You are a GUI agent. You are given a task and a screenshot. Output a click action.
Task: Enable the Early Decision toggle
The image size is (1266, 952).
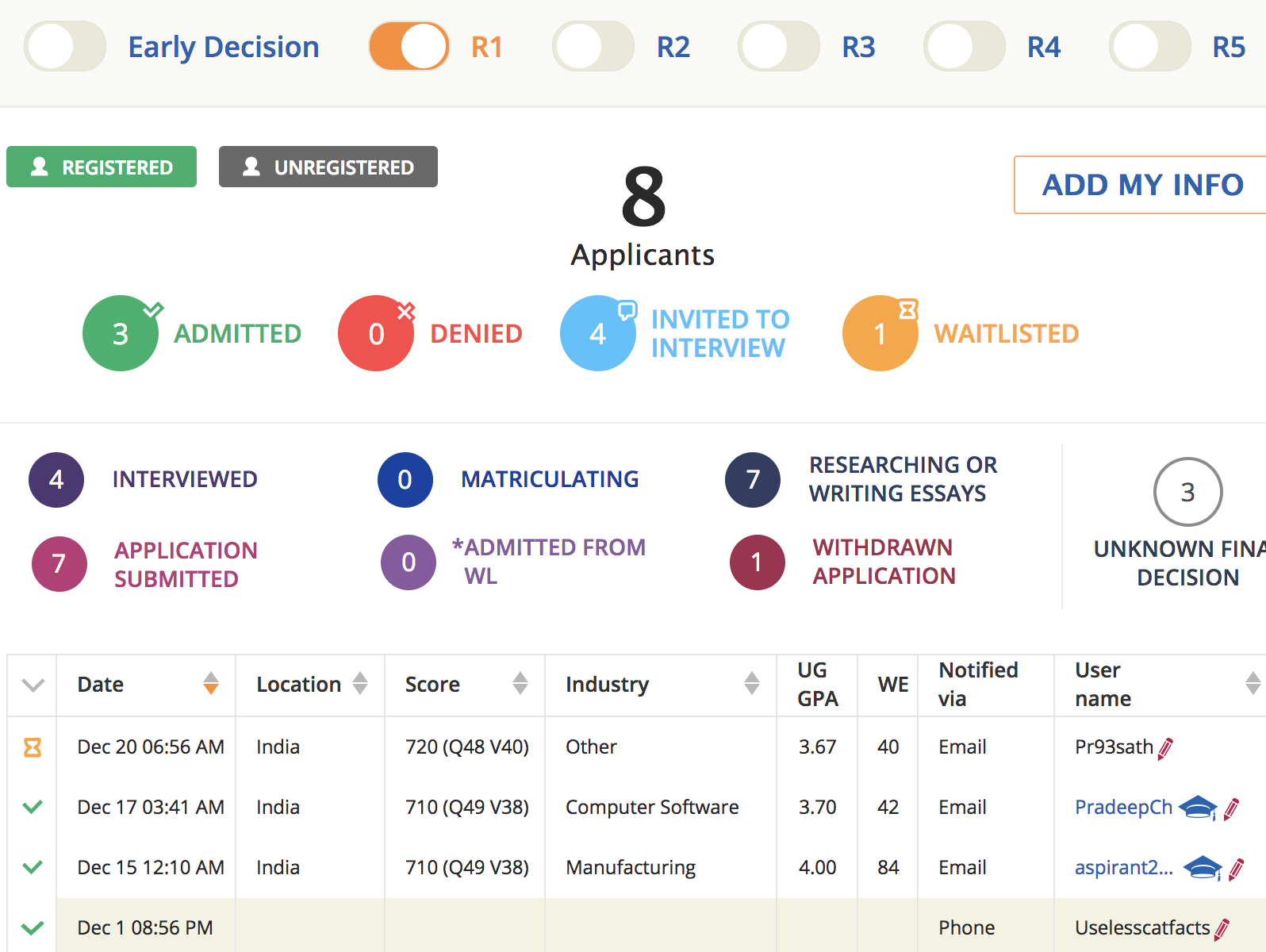pyautogui.click(x=65, y=47)
